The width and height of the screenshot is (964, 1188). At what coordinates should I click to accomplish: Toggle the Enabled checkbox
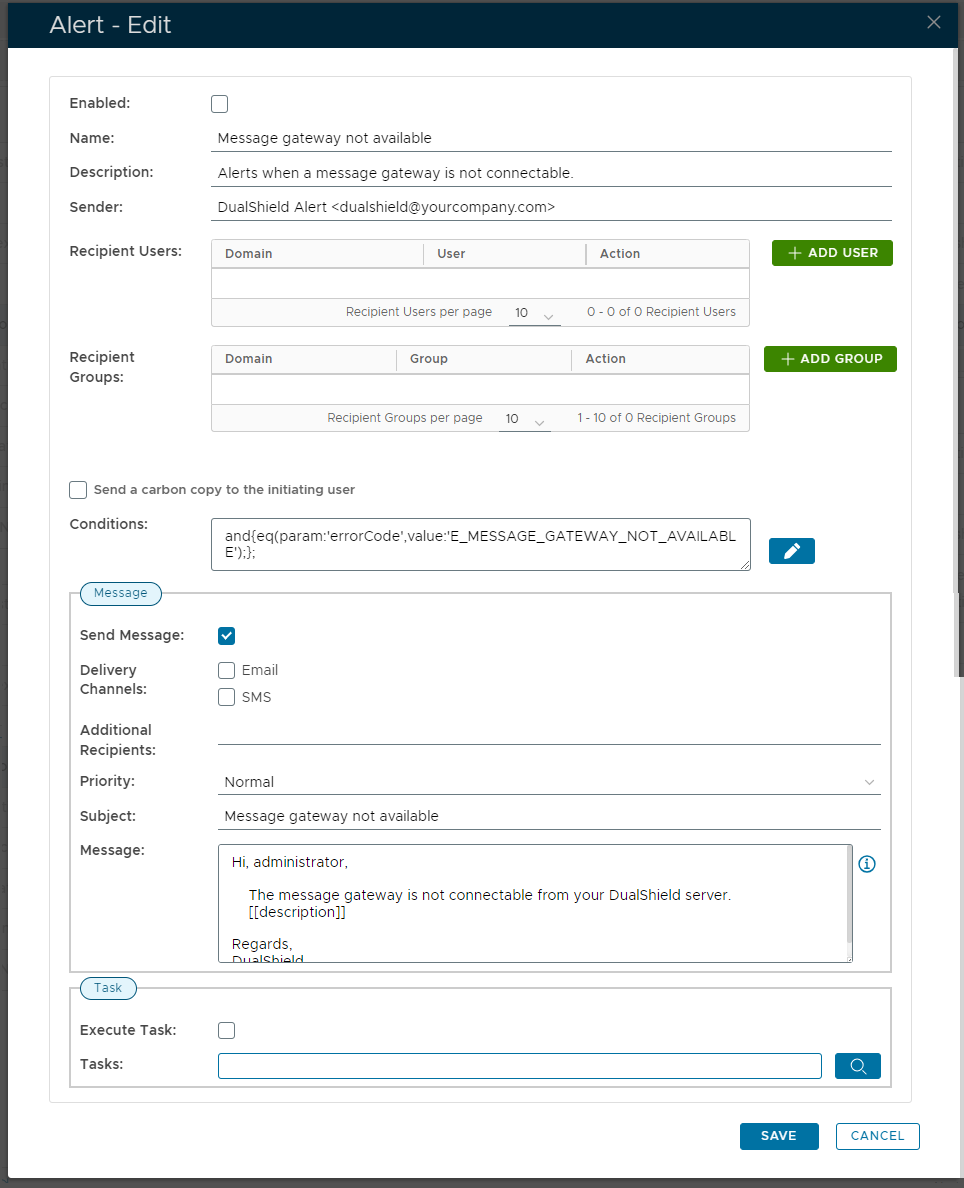point(220,104)
